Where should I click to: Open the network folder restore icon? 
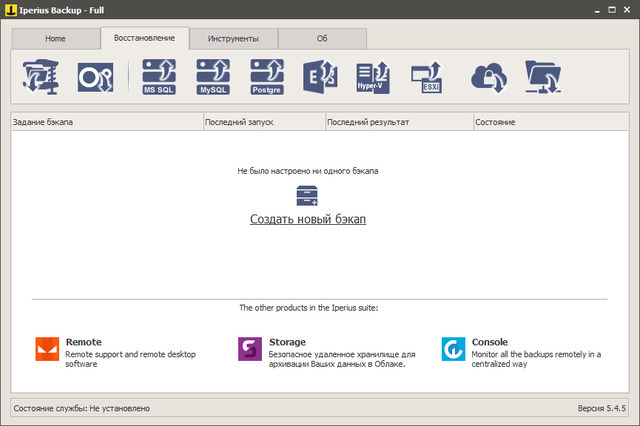point(543,77)
